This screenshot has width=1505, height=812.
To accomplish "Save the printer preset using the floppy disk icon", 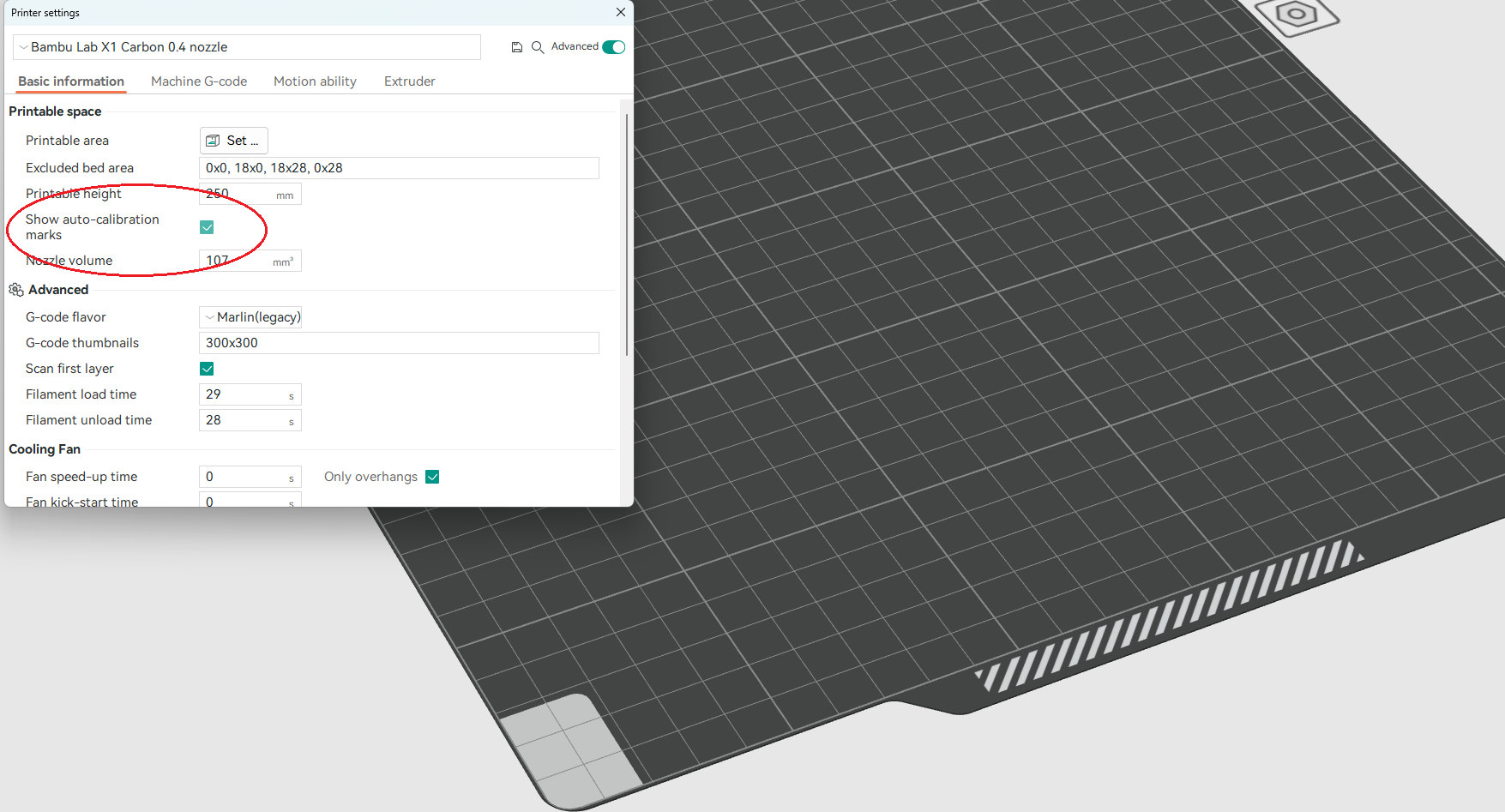I will point(517,47).
